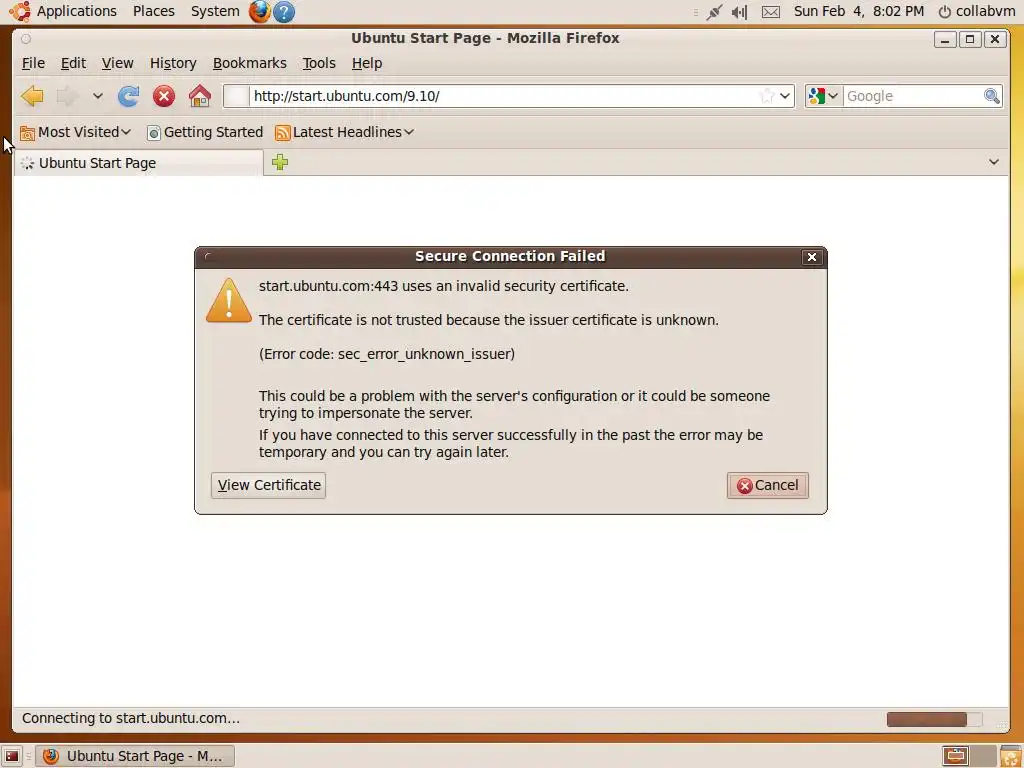The width and height of the screenshot is (1024, 768).
Task: Click into the Google search box
Action: point(913,96)
